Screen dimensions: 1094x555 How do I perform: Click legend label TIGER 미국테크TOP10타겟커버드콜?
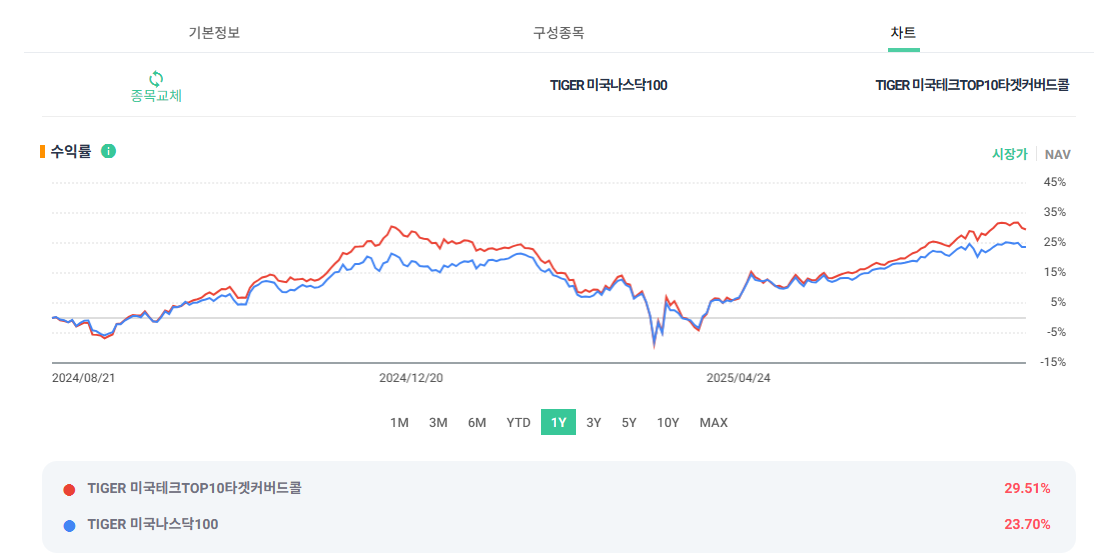pyautogui.click(x=195, y=489)
